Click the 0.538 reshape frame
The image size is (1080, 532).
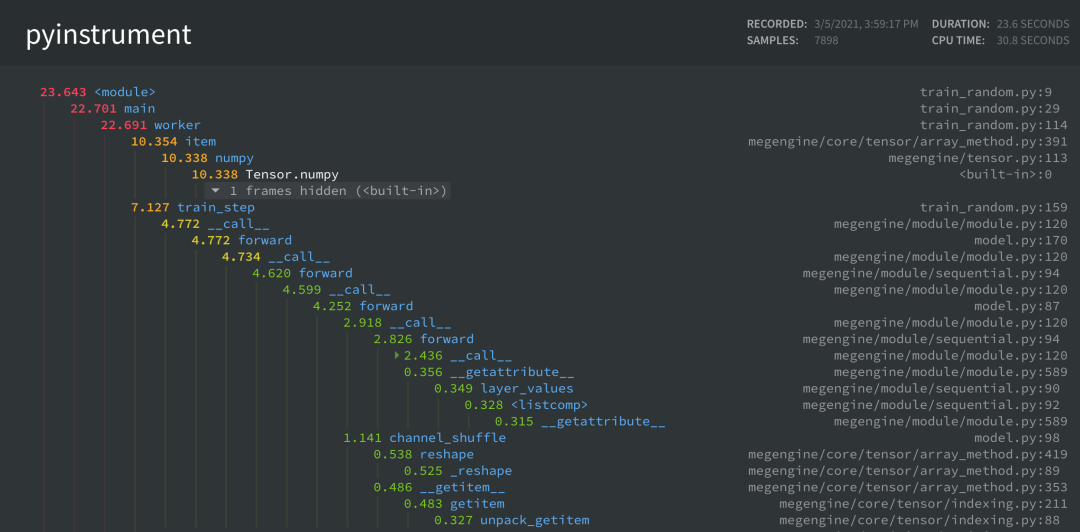tap(424, 455)
